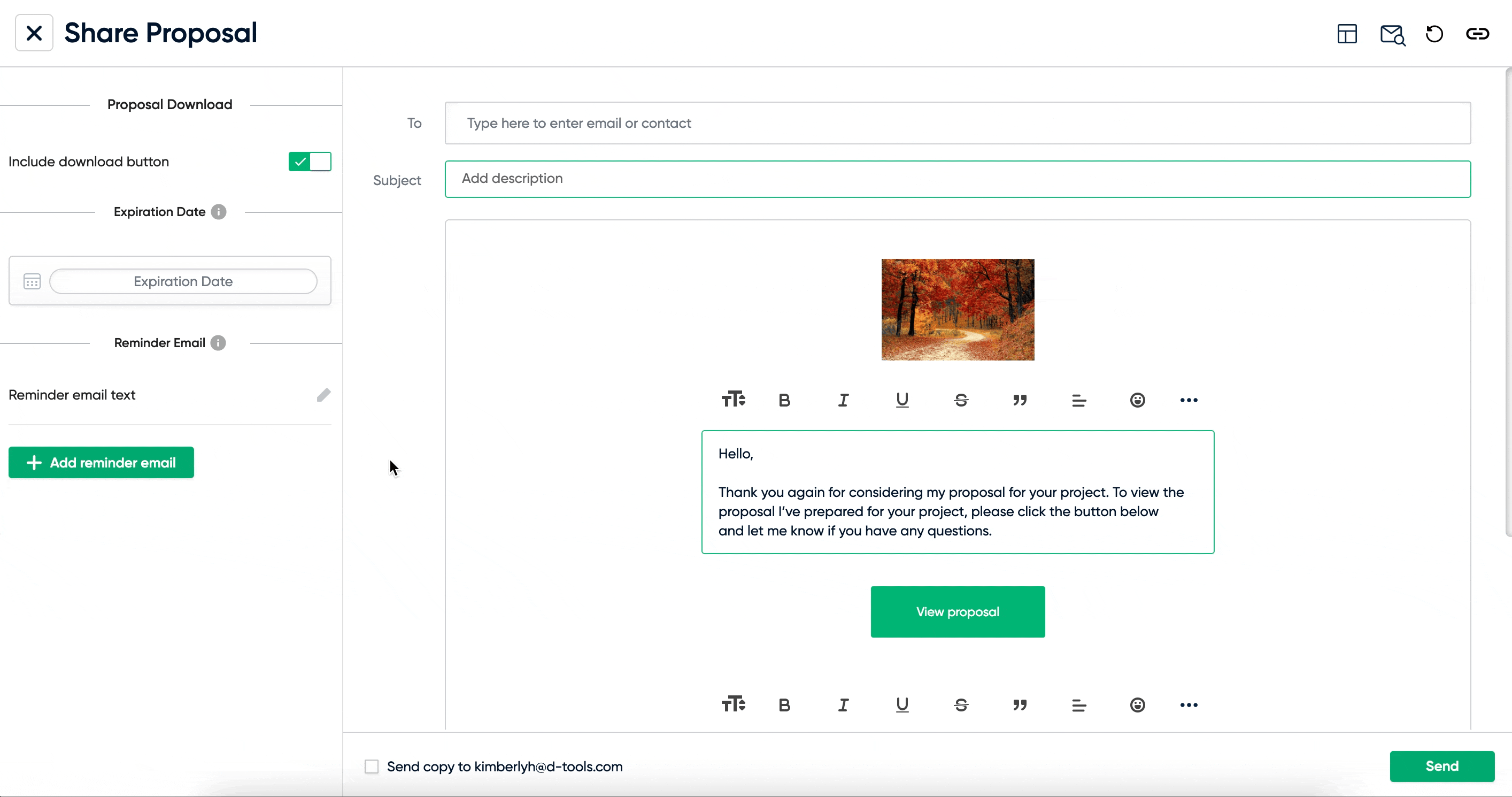Click the underline formatting icon
This screenshot has width=1512, height=797.
[902, 400]
